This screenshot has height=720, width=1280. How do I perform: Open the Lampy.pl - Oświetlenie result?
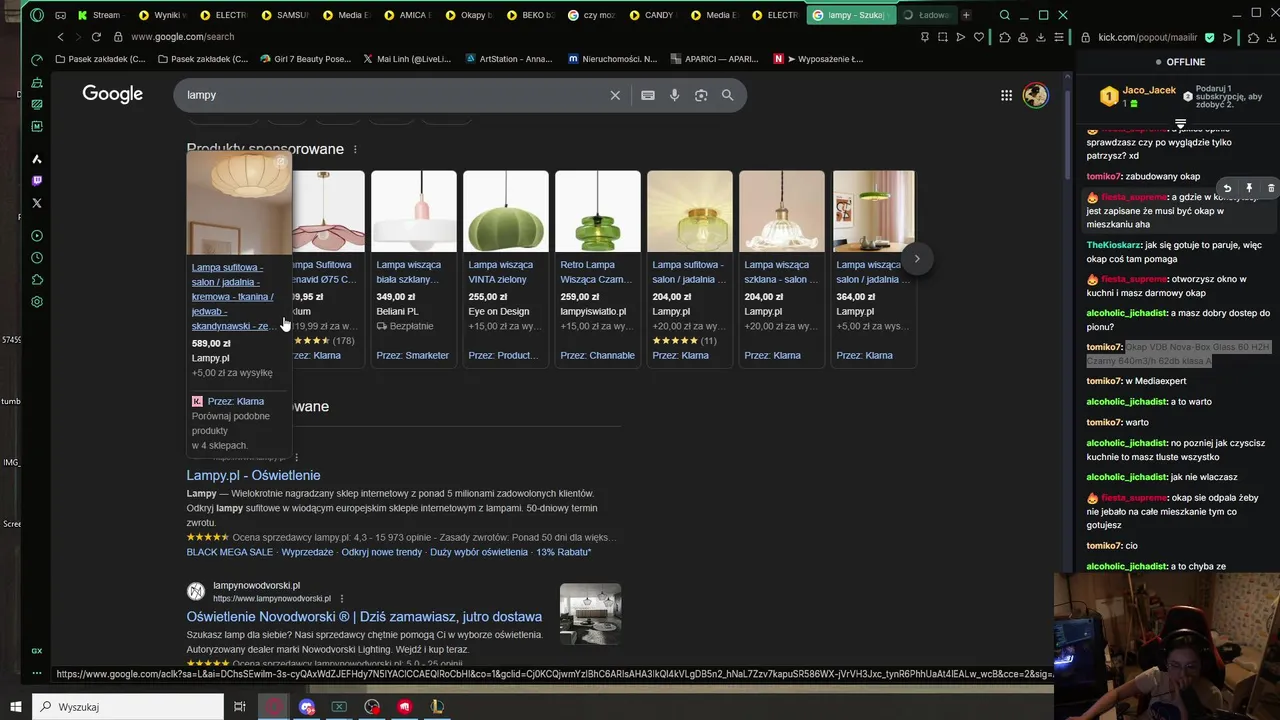click(x=253, y=475)
